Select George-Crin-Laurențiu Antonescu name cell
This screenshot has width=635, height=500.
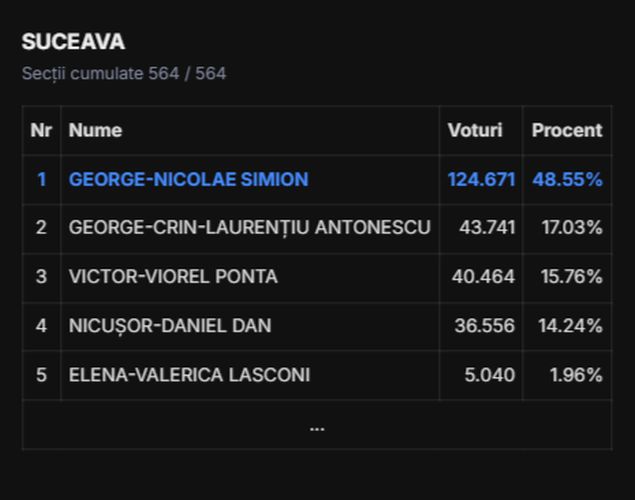click(x=250, y=228)
